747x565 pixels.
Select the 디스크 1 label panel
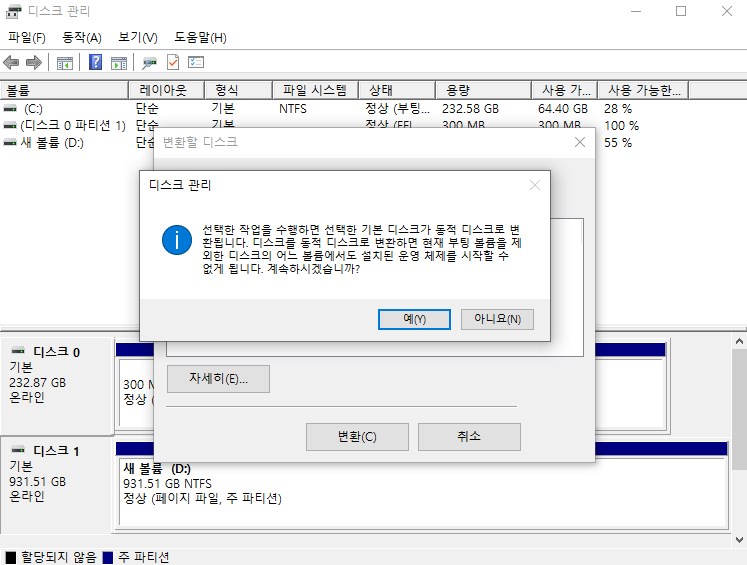[x=56, y=485]
